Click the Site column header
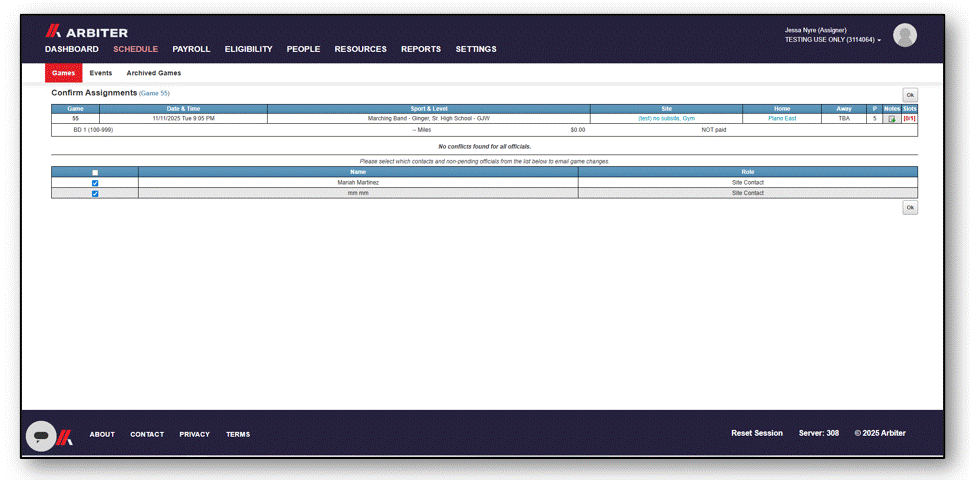Image resolution: width=970 pixels, height=480 pixels. tap(666, 109)
